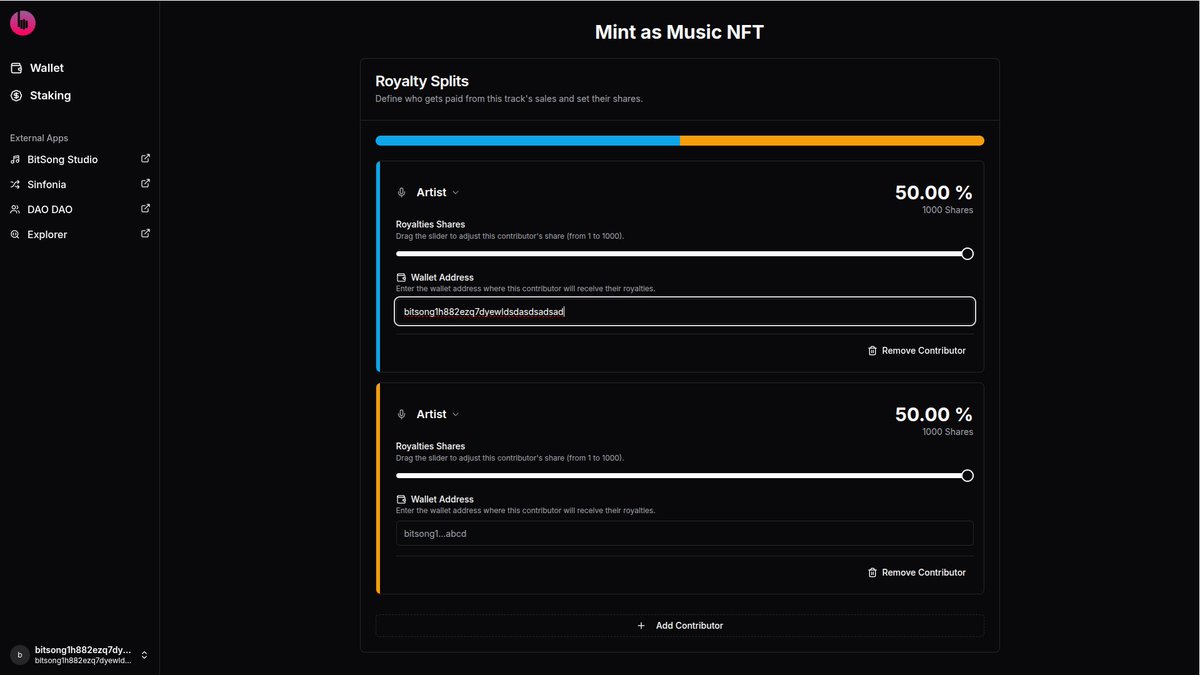Click the trash icon in the orange contributor card
The height and width of the screenshot is (675, 1200).
pyautogui.click(x=872, y=573)
